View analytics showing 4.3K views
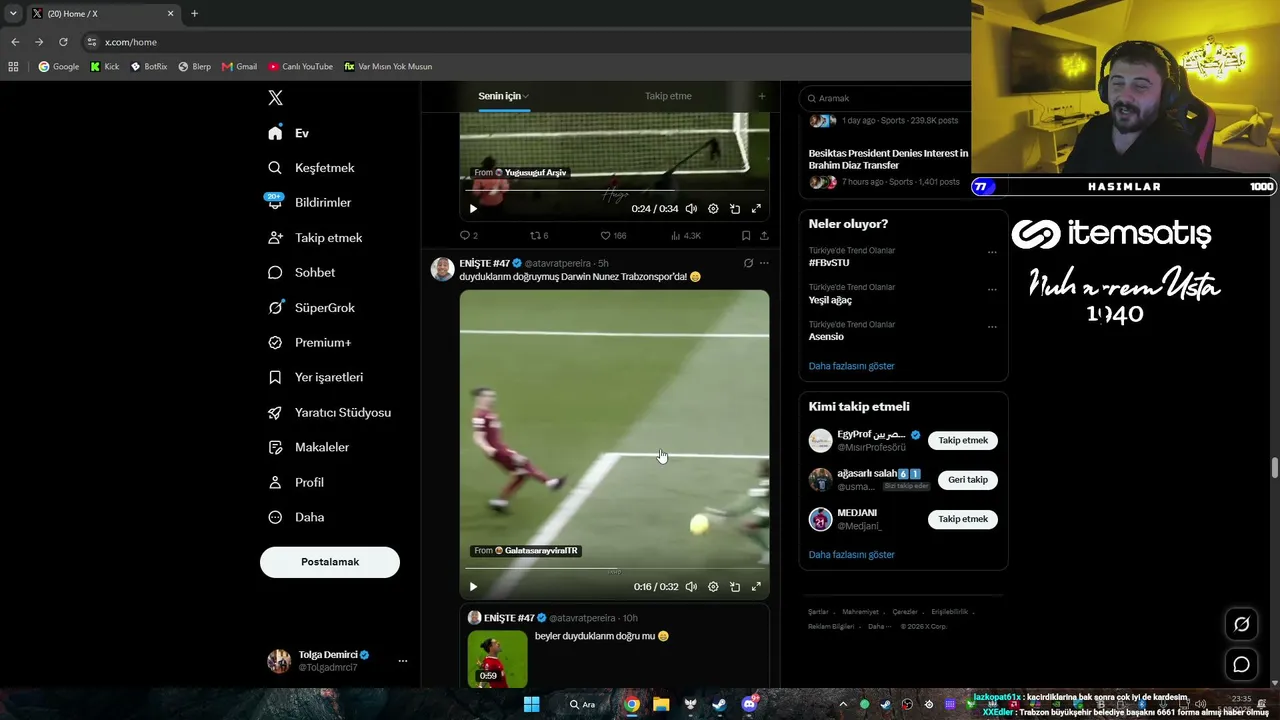The image size is (1280, 720). [x=685, y=236]
